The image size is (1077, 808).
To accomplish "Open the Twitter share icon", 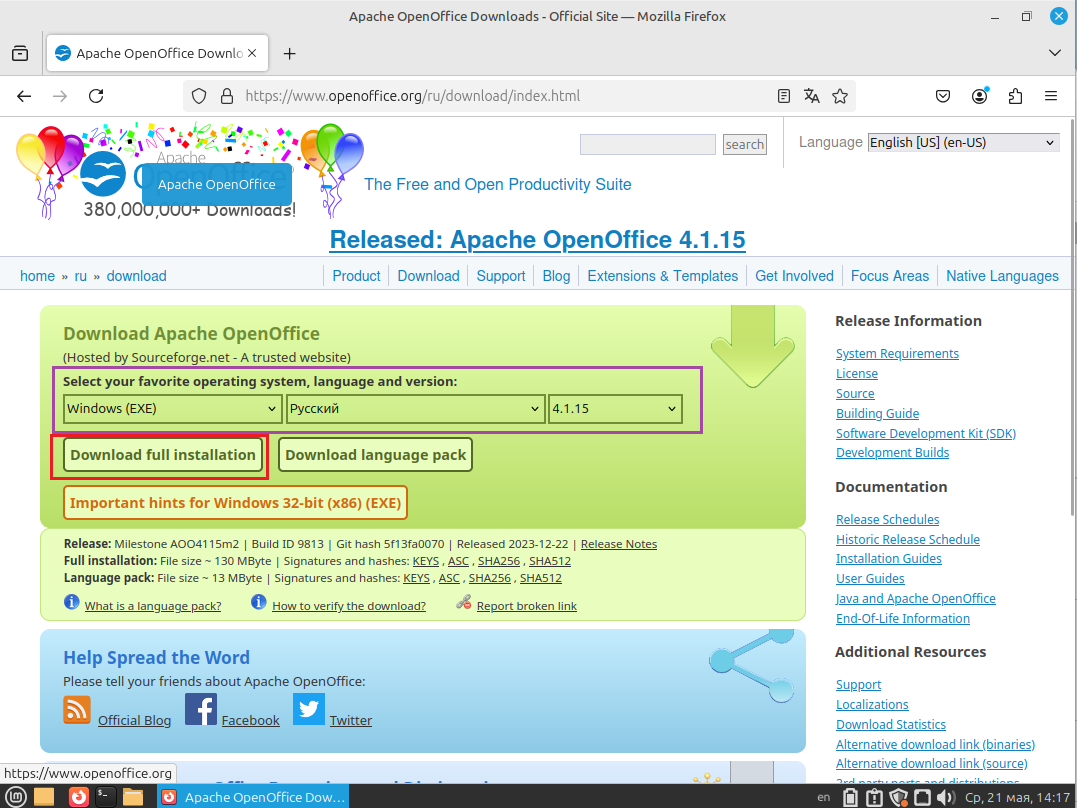I will tap(309, 709).
